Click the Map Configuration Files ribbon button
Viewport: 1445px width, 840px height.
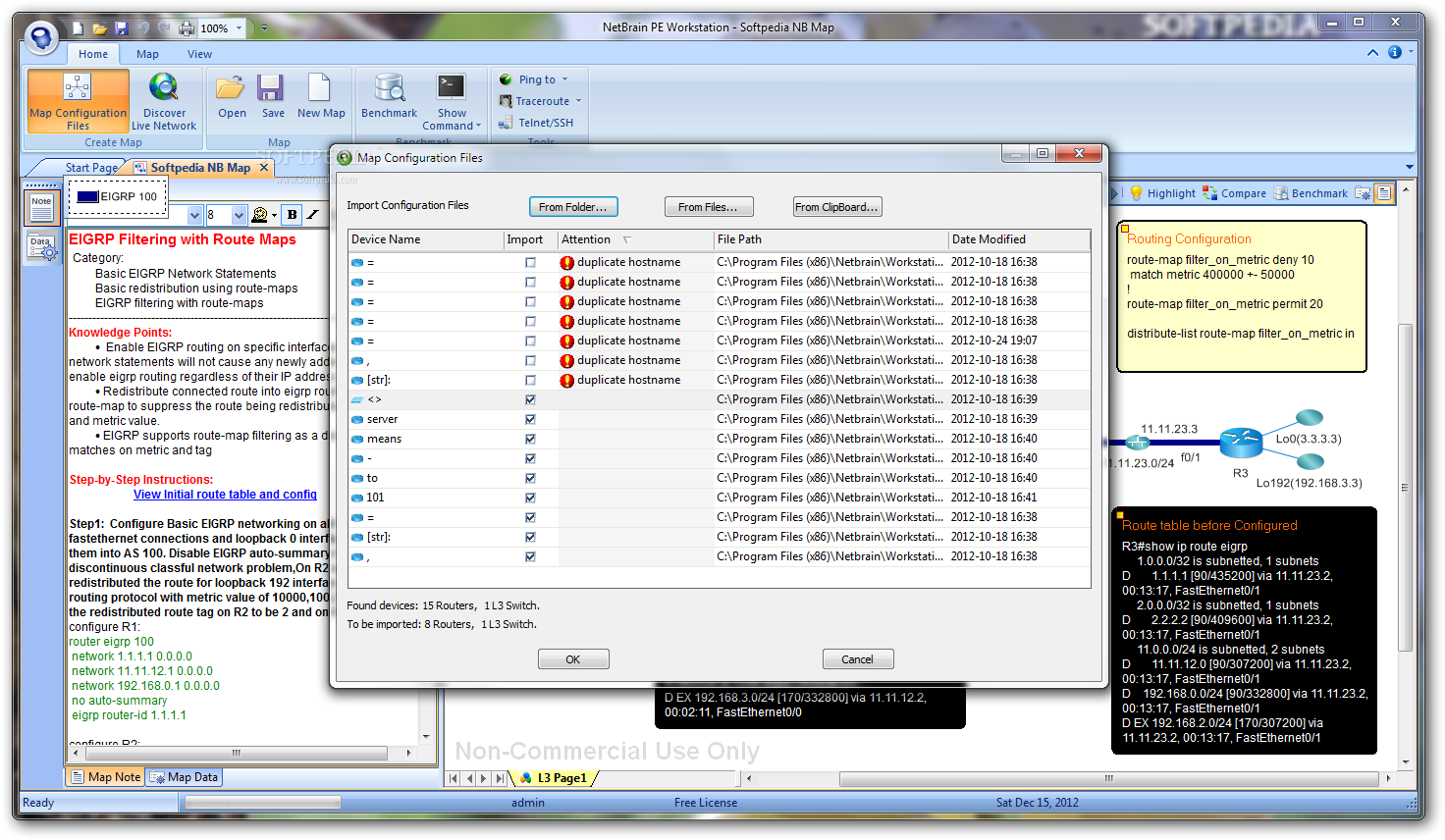tap(78, 101)
